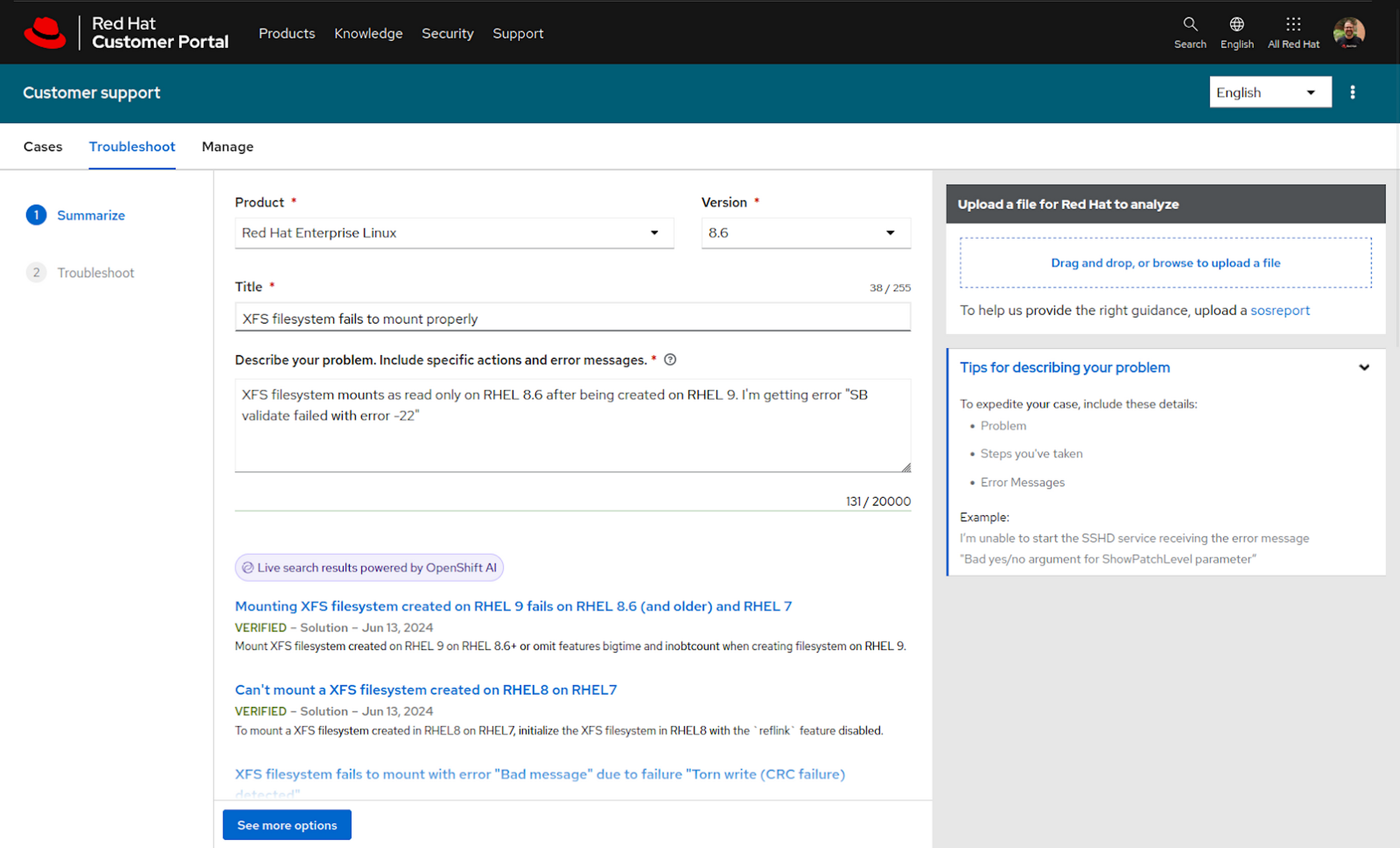Click the user profile avatar
Viewport: 1400px width, 848px height.
click(x=1349, y=32)
